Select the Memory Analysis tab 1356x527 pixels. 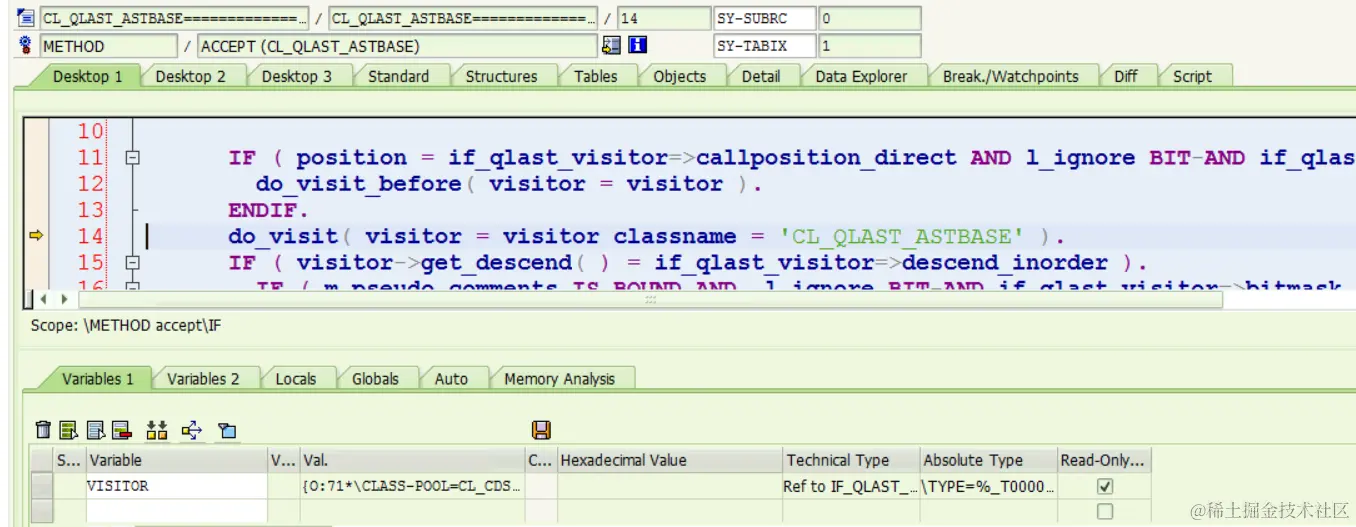point(559,379)
